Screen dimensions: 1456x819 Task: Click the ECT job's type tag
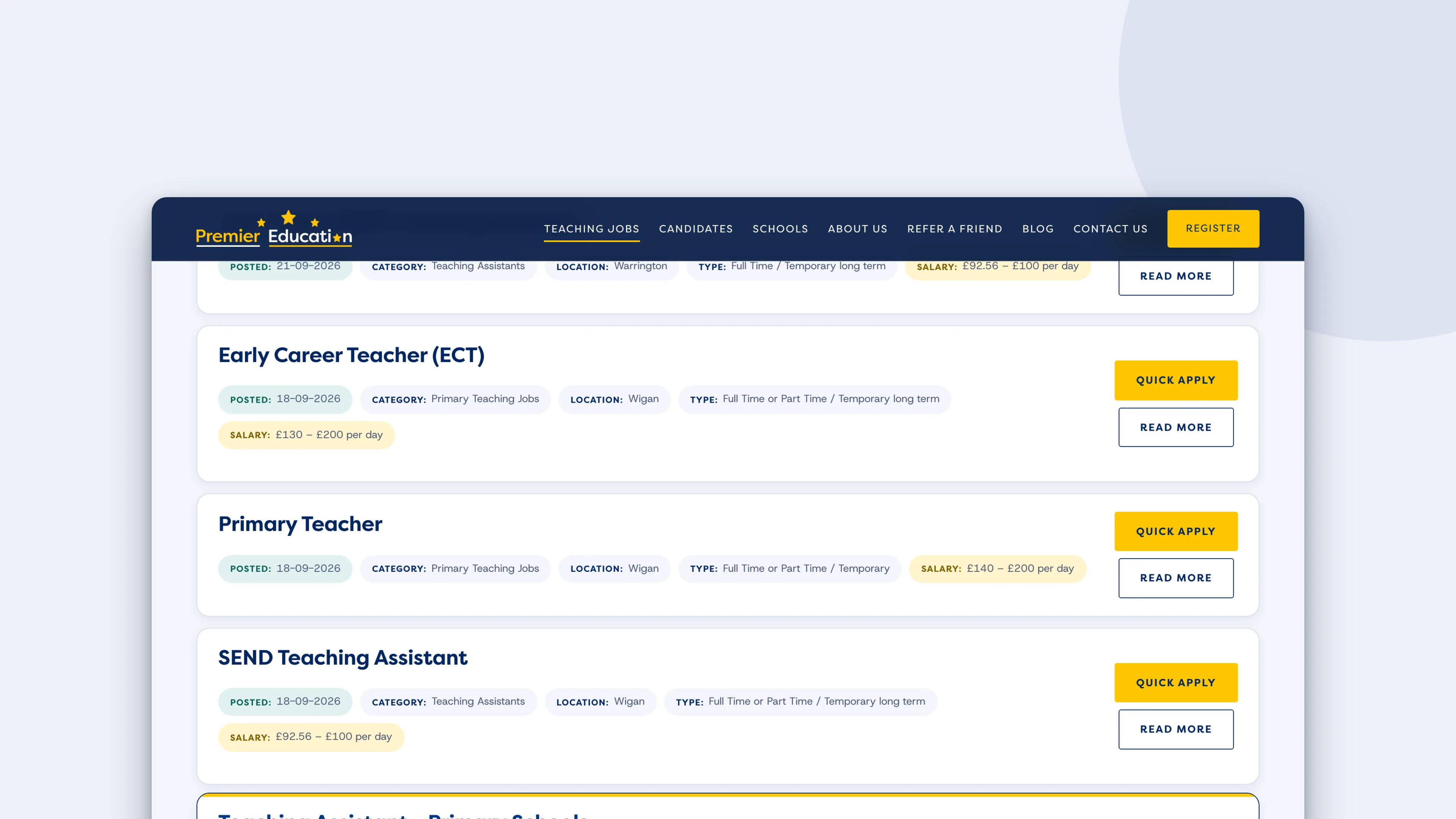click(x=814, y=399)
